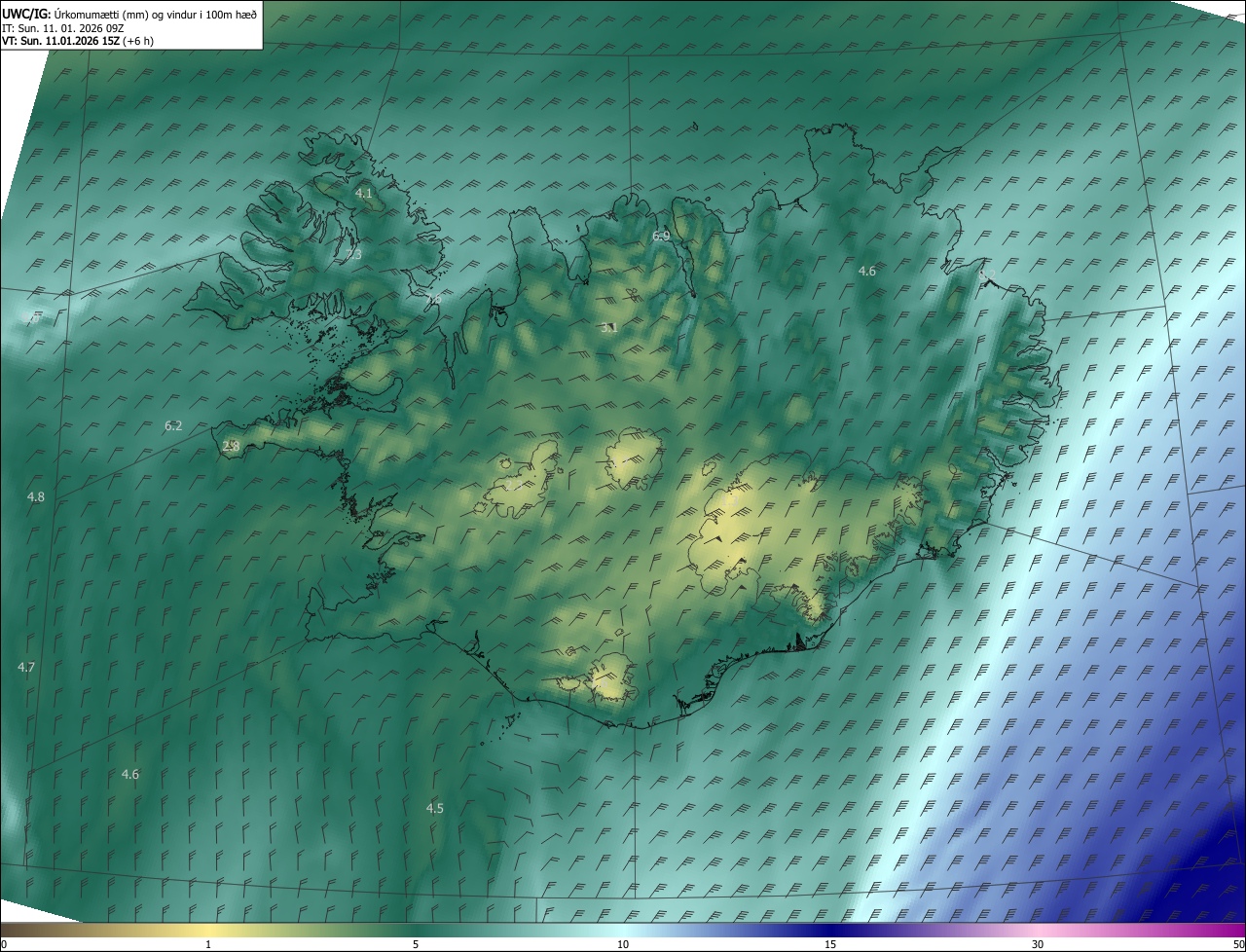
Task: Click the color scale tick labeled 10
Action: pyautogui.click(x=623, y=944)
